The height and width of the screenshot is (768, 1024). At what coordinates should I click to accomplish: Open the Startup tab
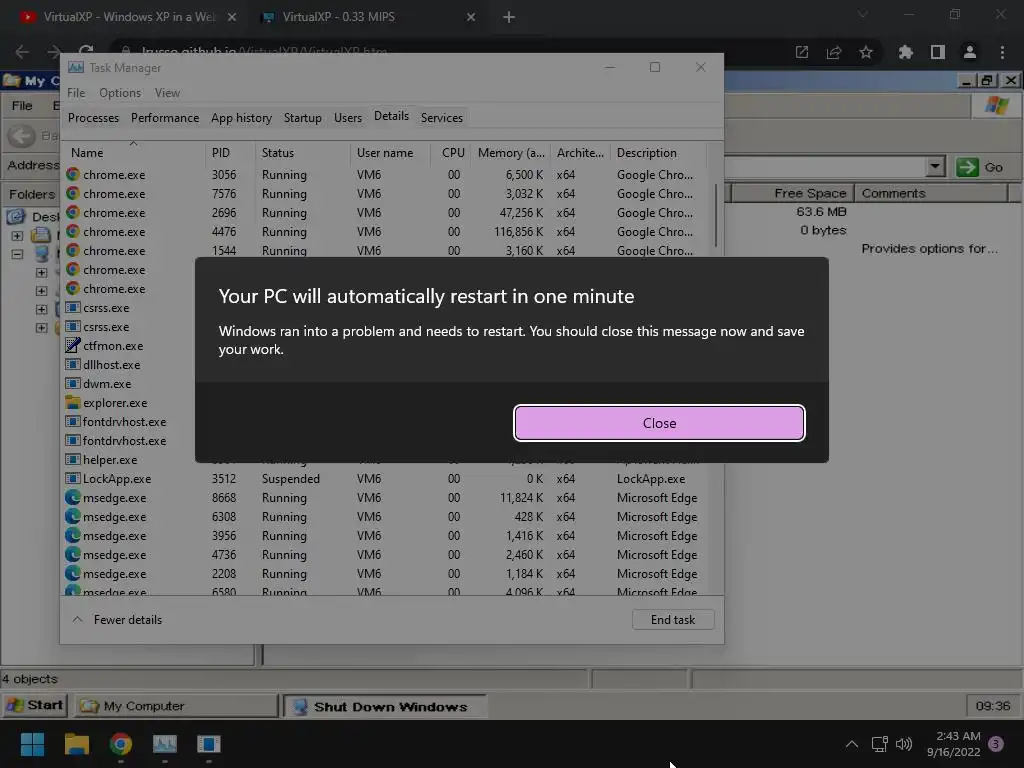(302, 118)
